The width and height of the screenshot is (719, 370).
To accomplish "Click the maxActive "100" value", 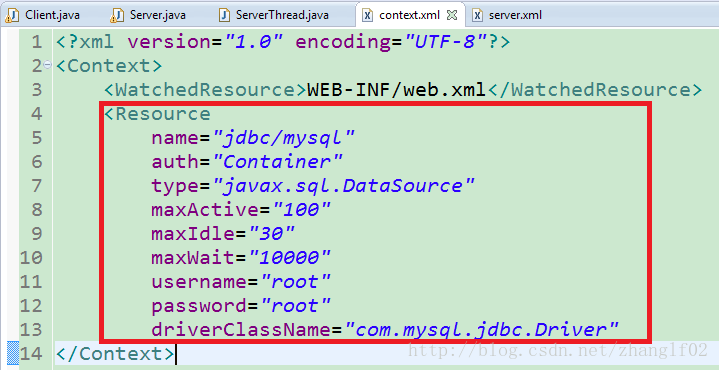I will (x=301, y=210).
